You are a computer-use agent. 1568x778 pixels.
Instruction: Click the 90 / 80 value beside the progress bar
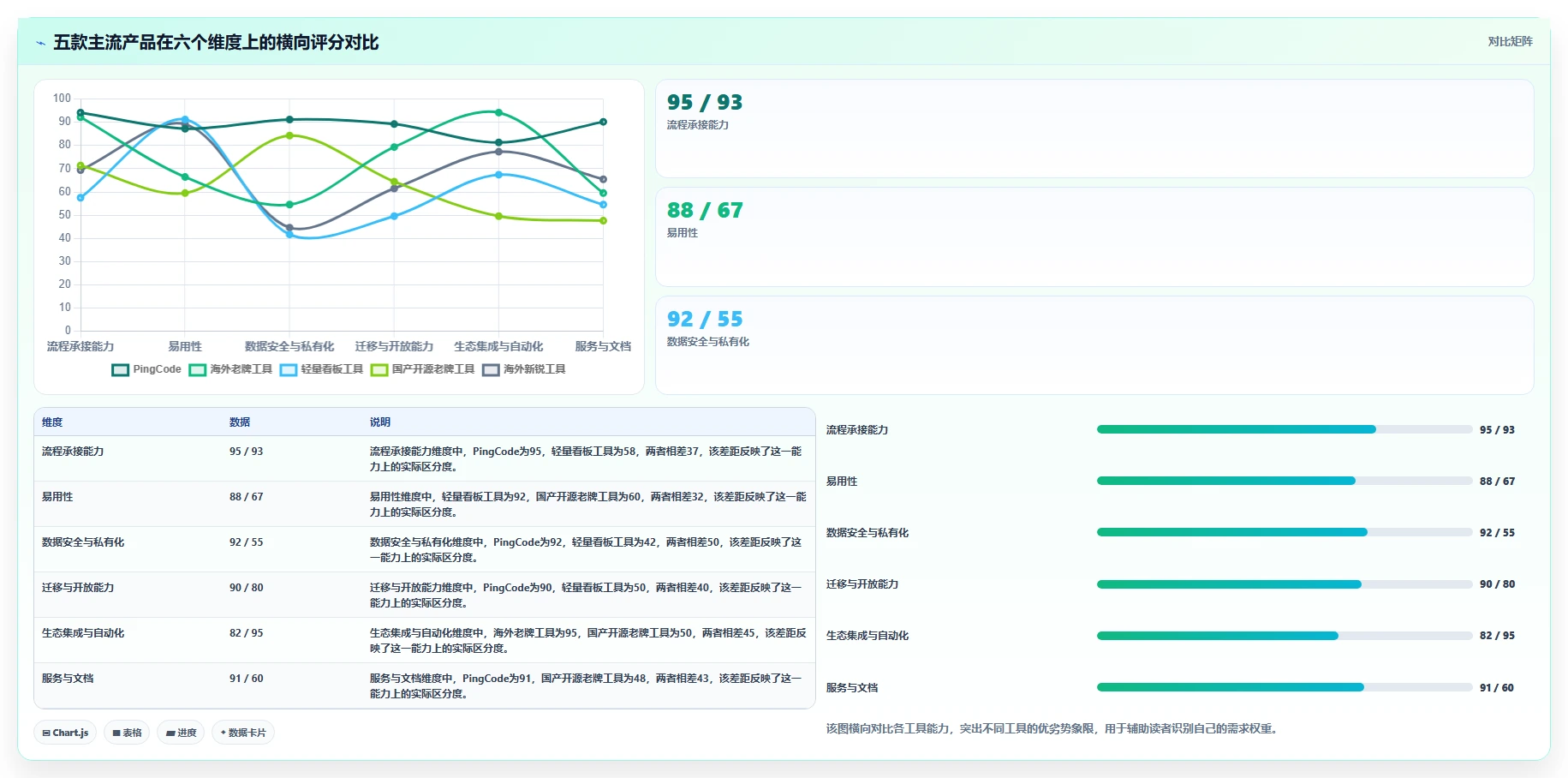click(x=1497, y=584)
